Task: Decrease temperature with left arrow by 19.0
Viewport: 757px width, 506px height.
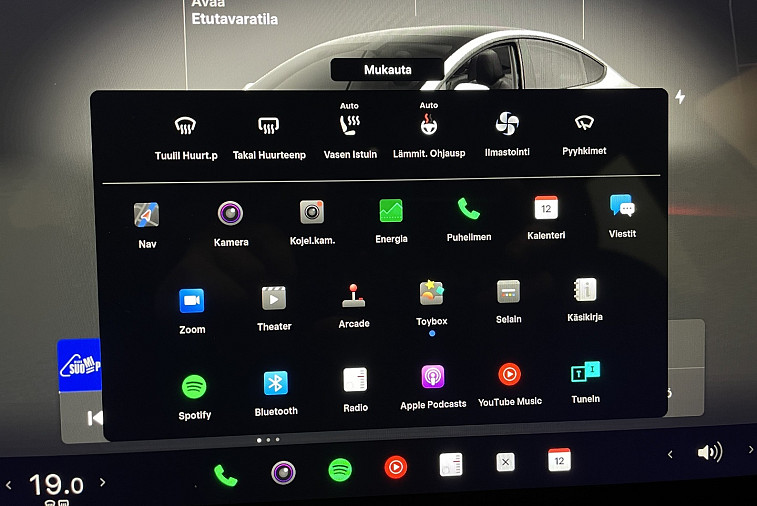Action: 9,486
